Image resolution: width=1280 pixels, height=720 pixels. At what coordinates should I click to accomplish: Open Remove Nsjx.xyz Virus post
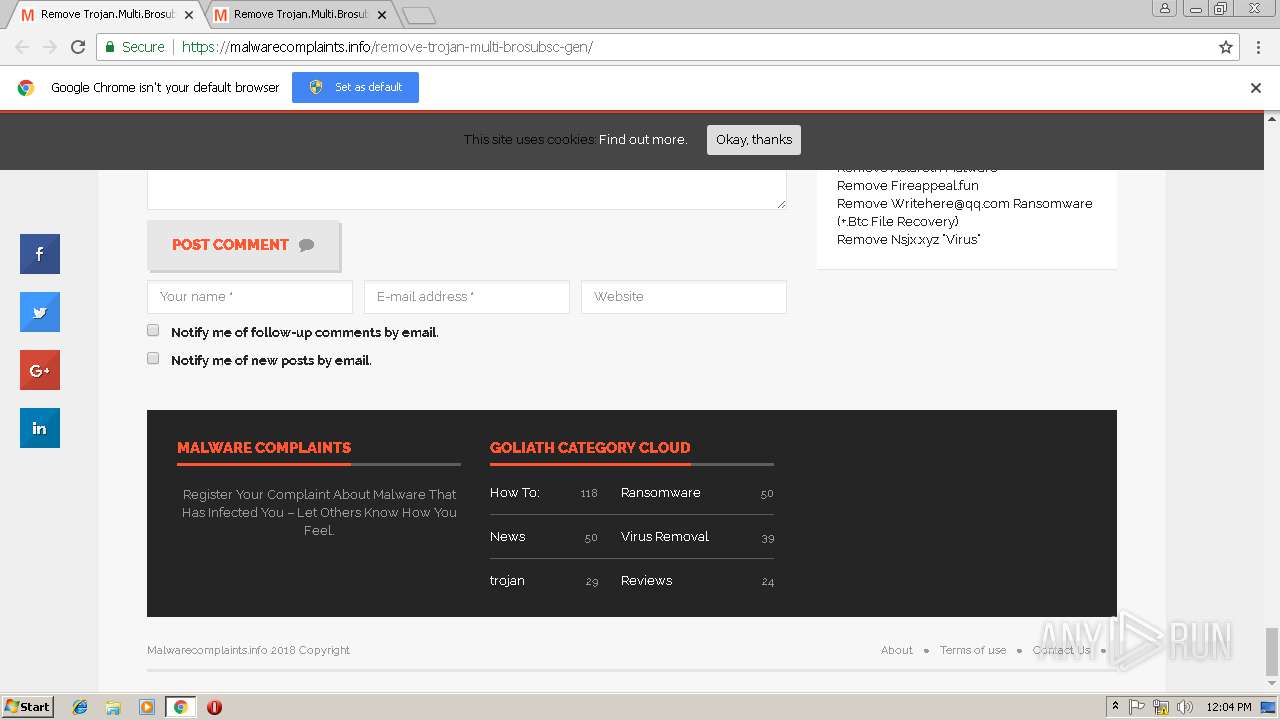click(x=908, y=239)
